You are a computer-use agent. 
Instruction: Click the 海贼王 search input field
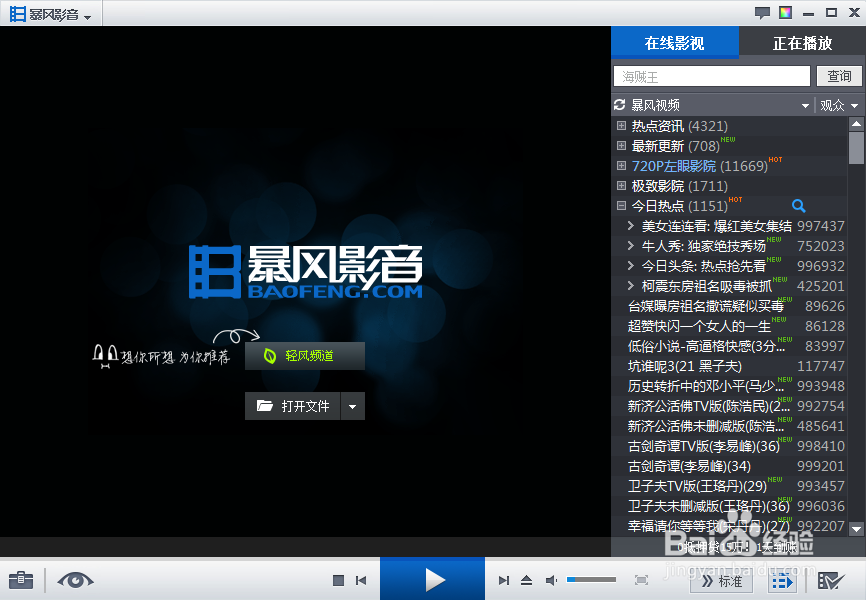coord(712,76)
